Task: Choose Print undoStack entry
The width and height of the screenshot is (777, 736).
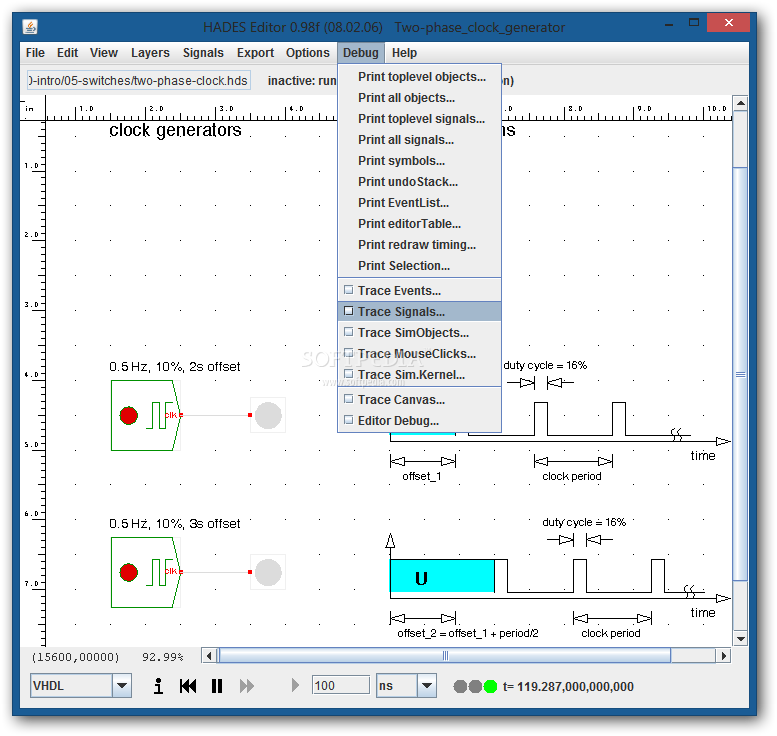Action: 419,181
